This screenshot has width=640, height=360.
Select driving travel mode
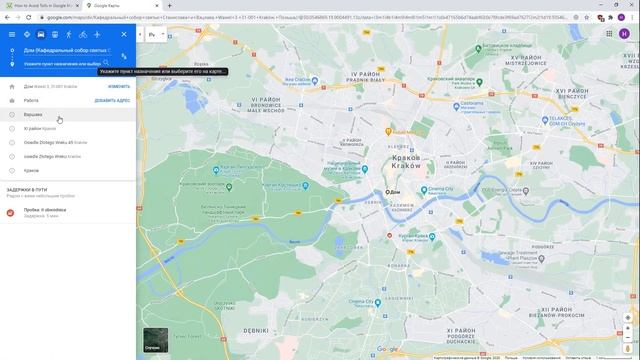pyautogui.click(x=41, y=35)
